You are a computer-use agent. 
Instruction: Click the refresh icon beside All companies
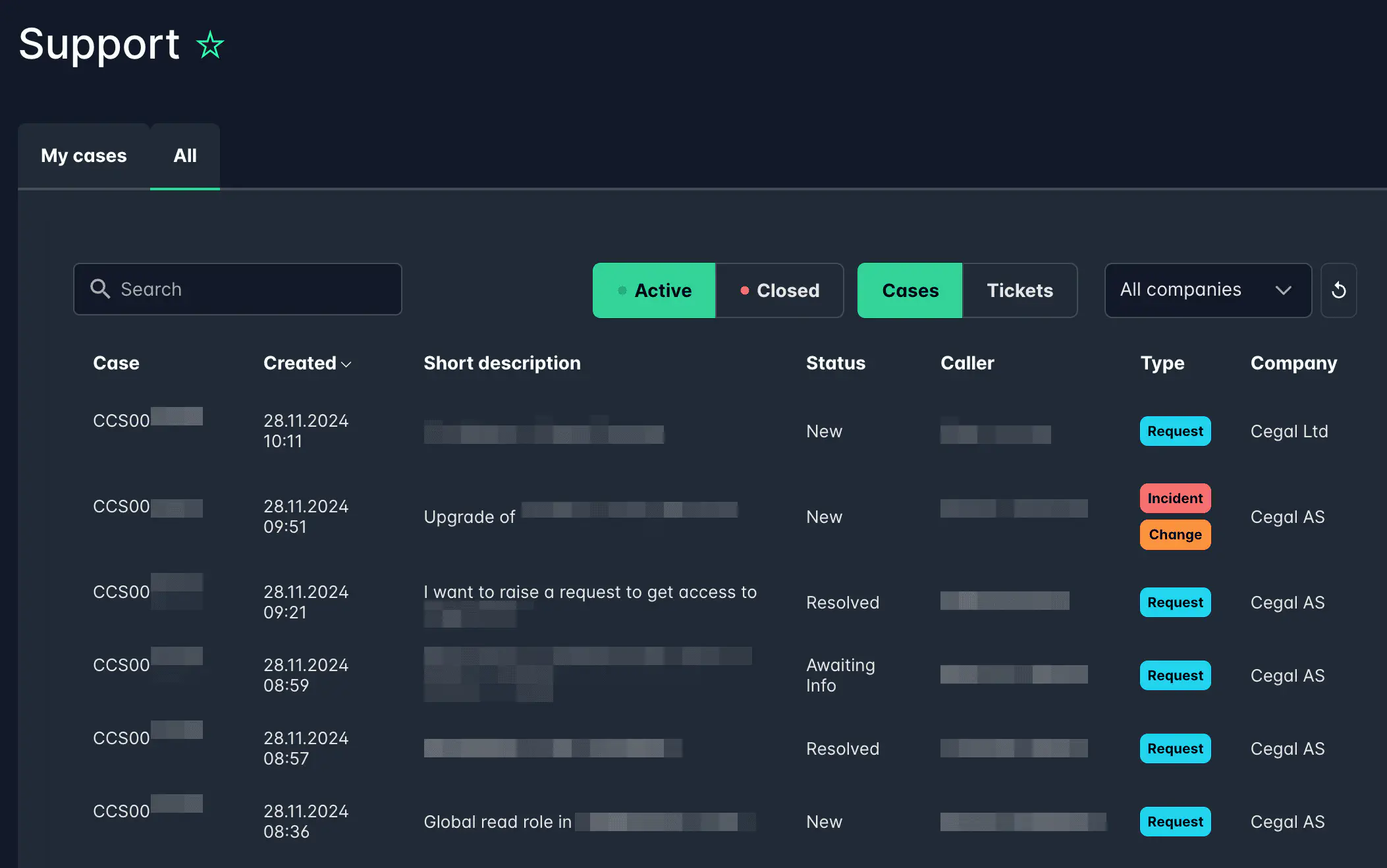click(1338, 290)
